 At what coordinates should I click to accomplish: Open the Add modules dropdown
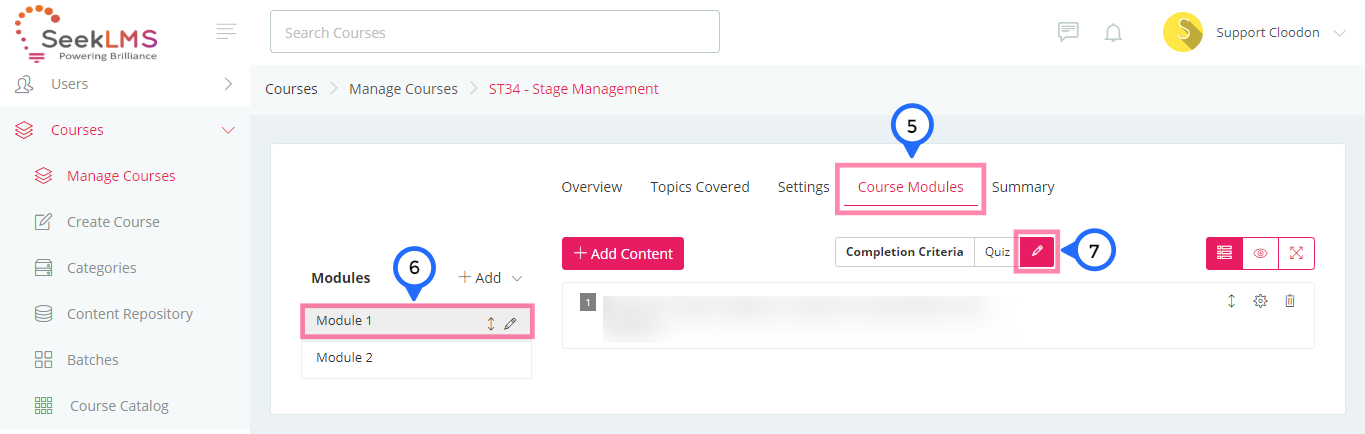tap(491, 277)
